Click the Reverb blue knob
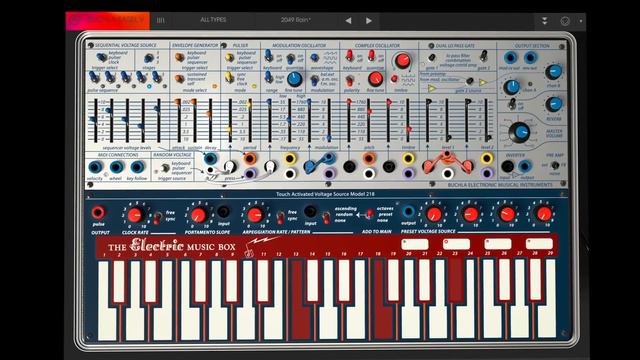The width and height of the screenshot is (640, 360). (553, 104)
